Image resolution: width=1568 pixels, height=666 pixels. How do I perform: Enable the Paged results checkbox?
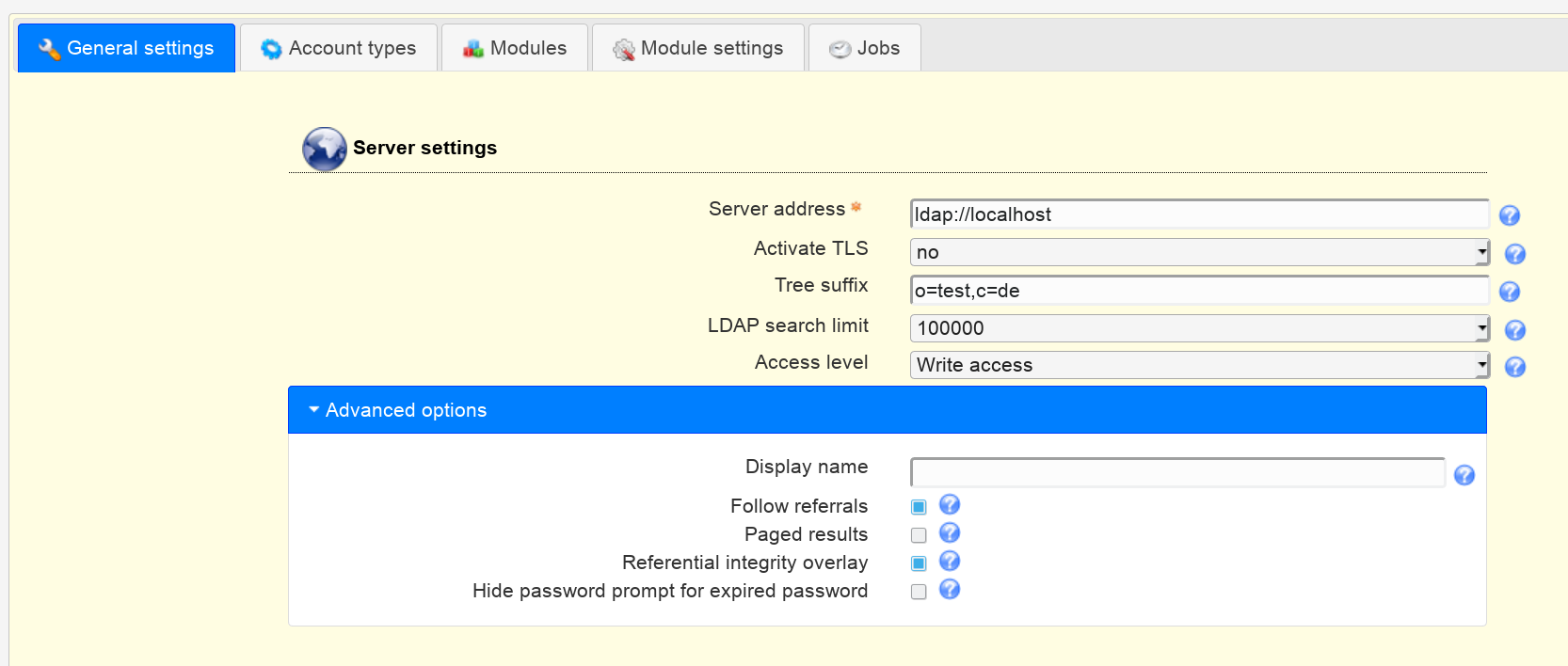point(919,535)
